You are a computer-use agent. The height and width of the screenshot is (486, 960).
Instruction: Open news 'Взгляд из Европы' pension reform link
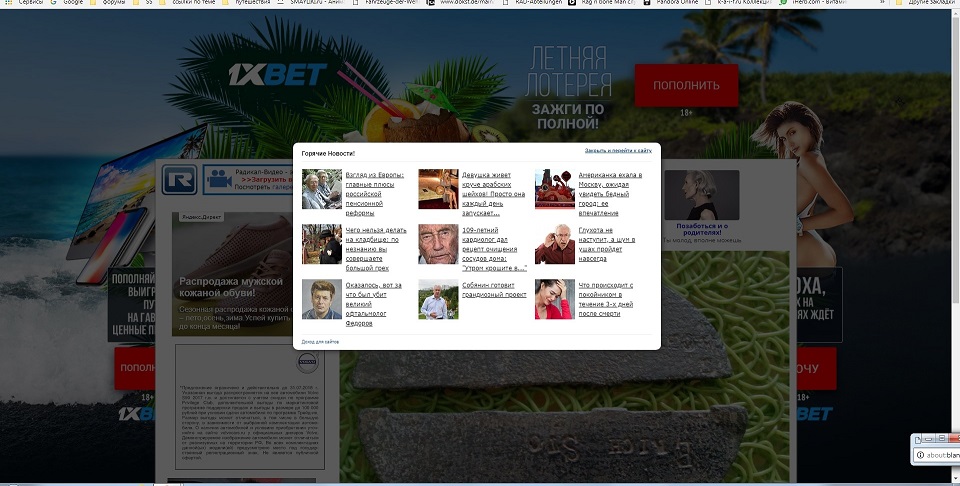pyautogui.click(x=374, y=193)
